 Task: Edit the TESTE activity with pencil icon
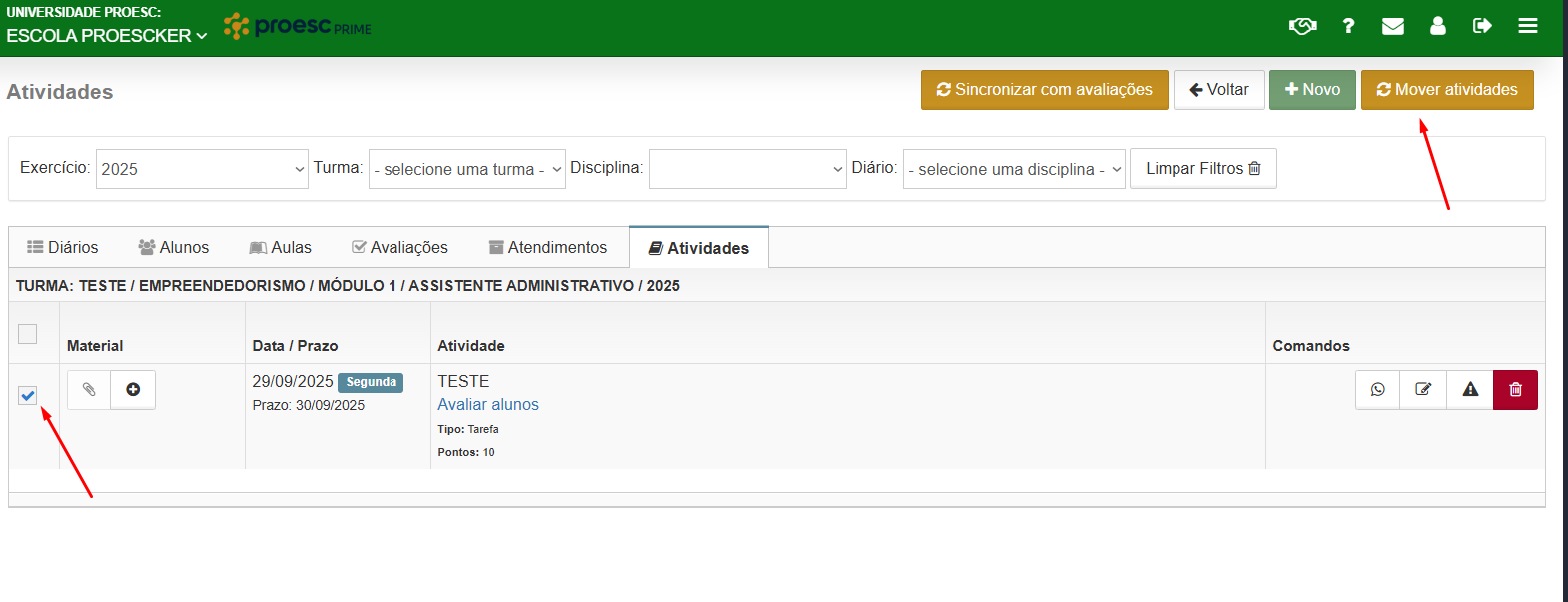pyautogui.click(x=1423, y=390)
